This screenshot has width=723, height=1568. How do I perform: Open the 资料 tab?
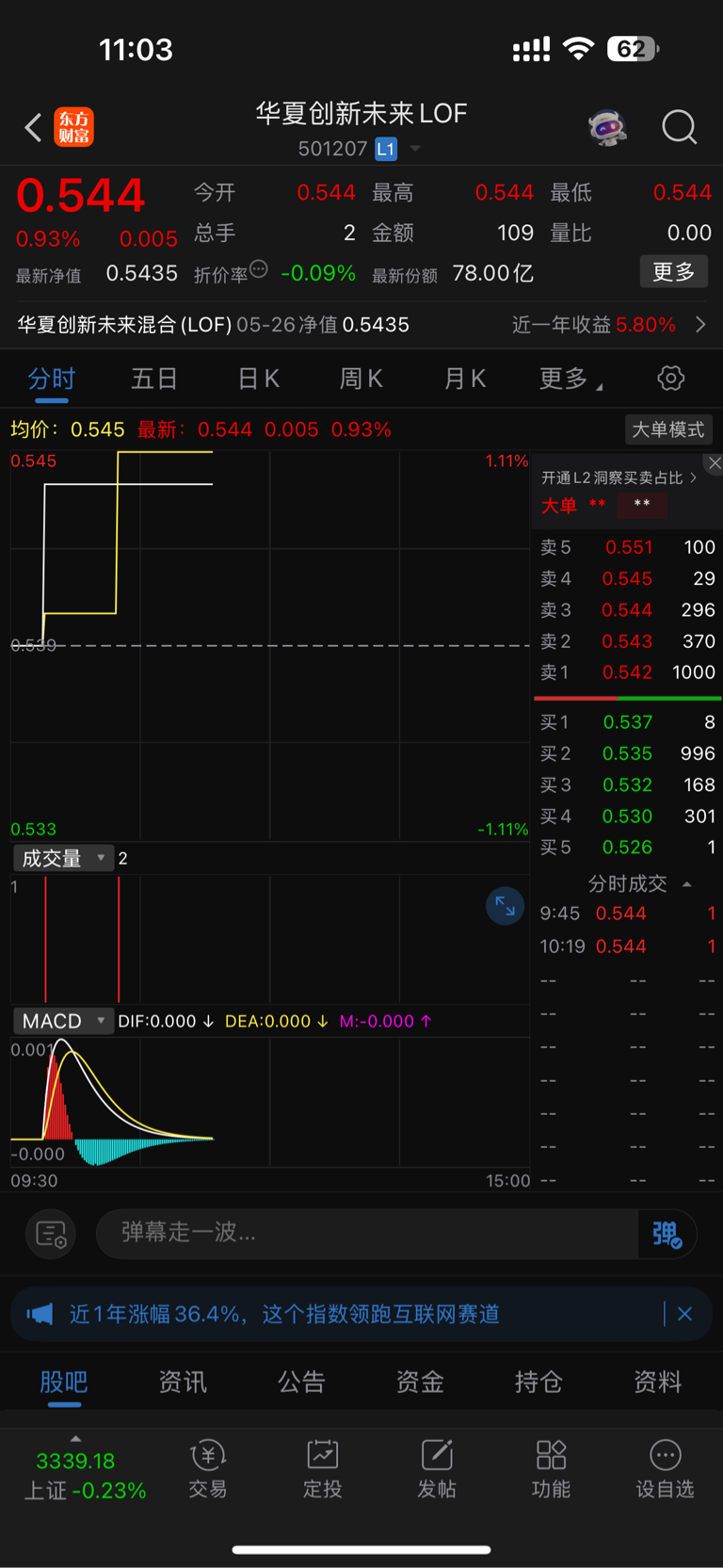click(x=657, y=1382)
